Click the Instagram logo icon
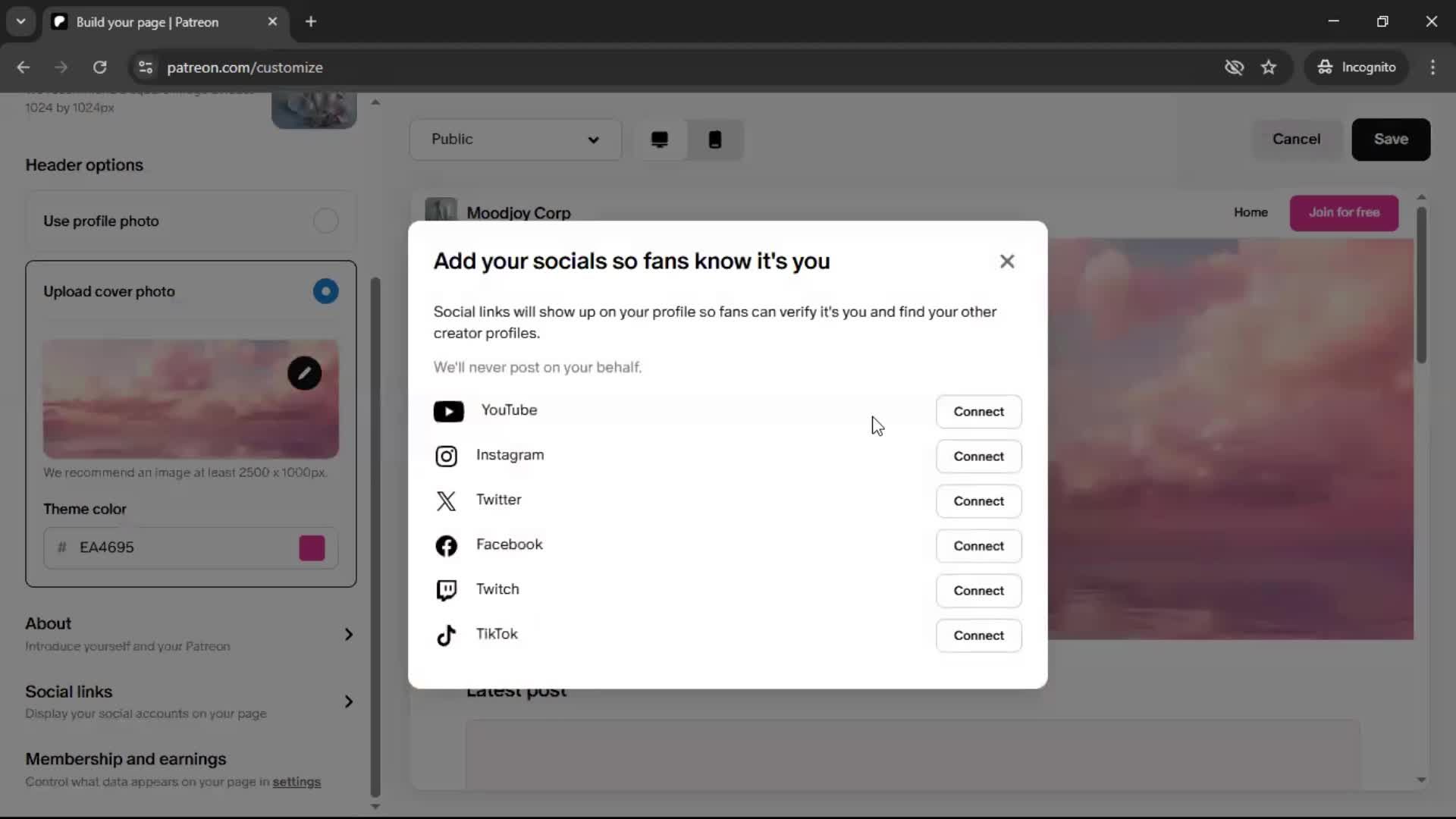 446,456
